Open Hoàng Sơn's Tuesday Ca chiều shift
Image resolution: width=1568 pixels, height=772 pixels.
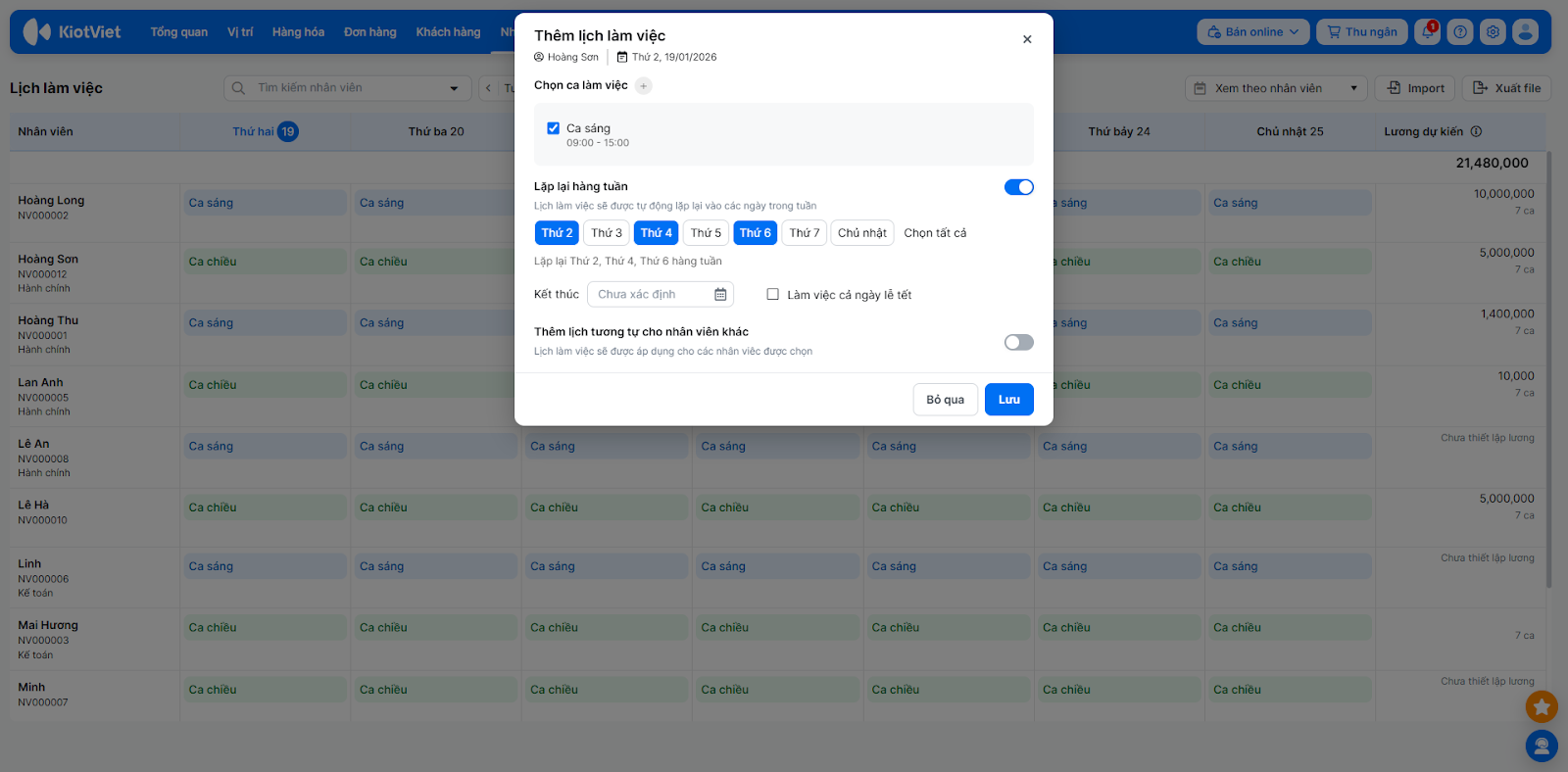click(436, 262)
